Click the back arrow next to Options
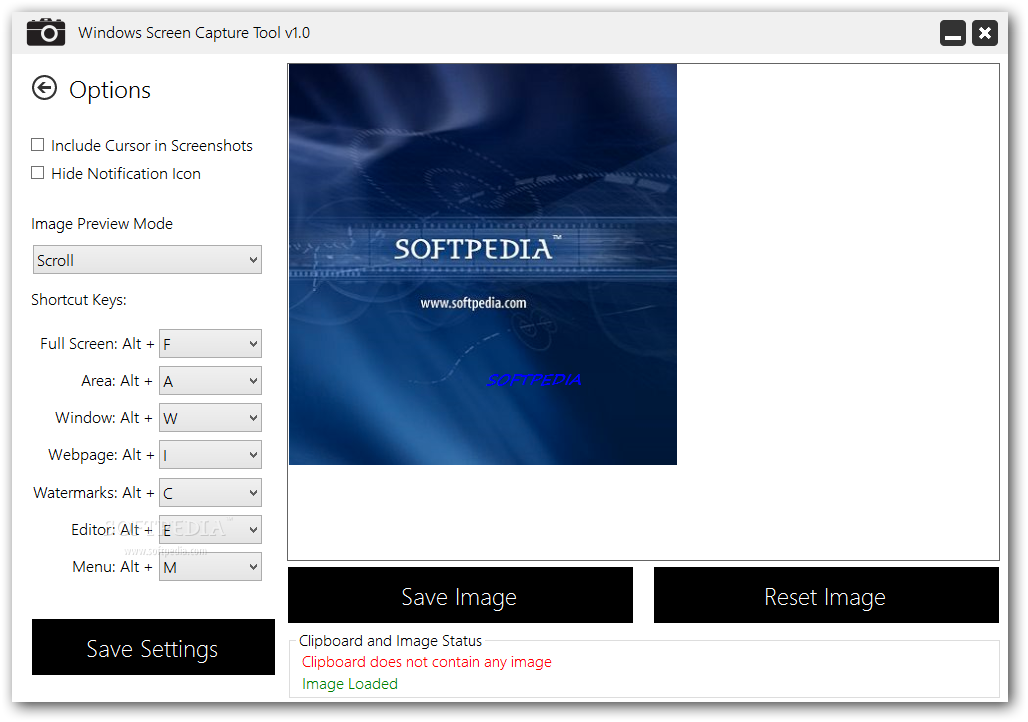1028x722 pixels. tap(45, 88)
